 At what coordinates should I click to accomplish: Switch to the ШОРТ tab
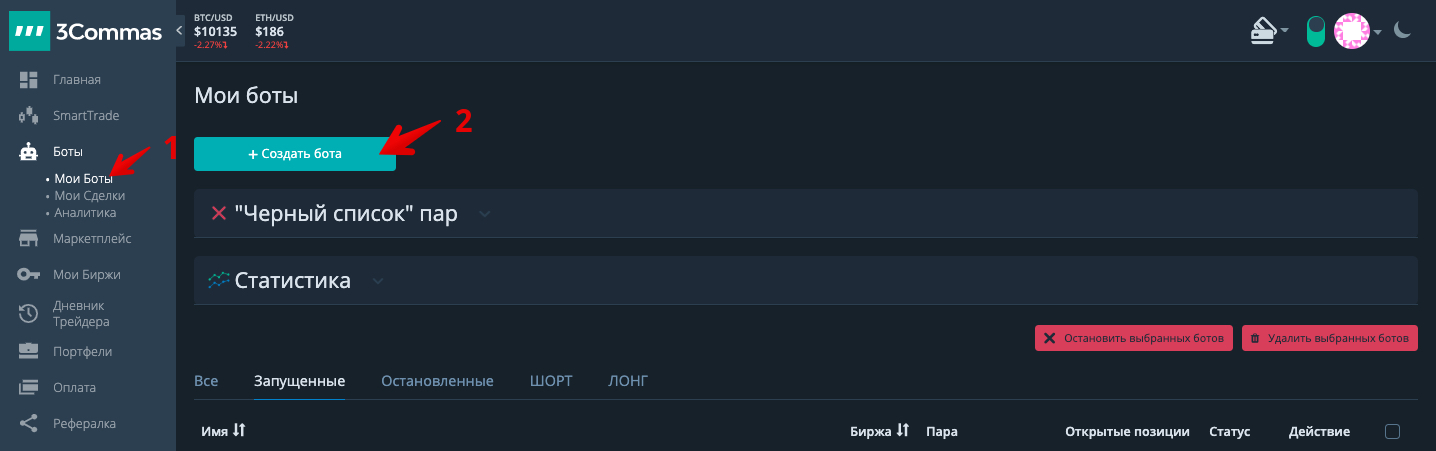551,381
